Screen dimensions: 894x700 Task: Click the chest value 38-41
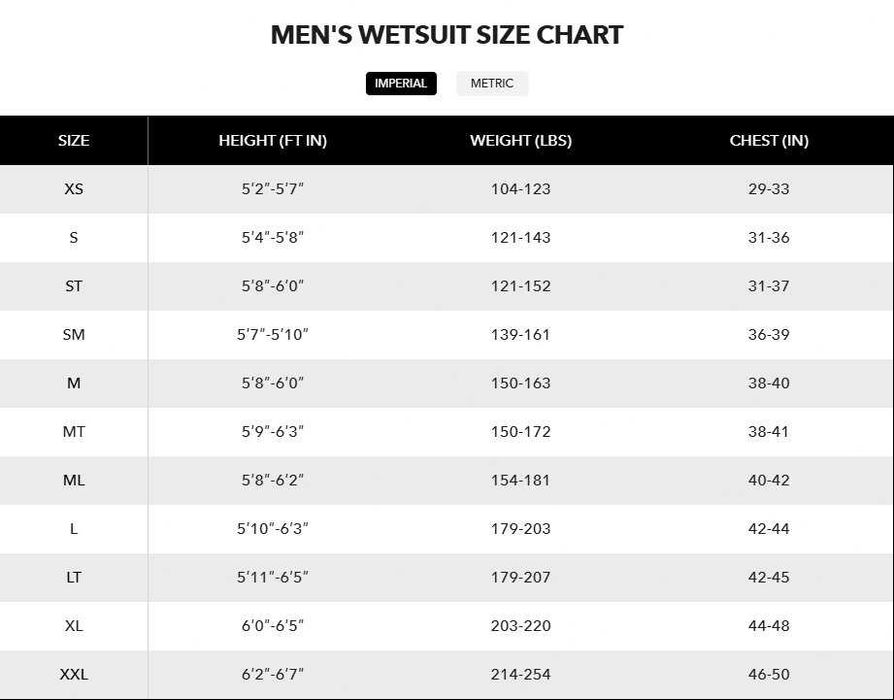769,432
